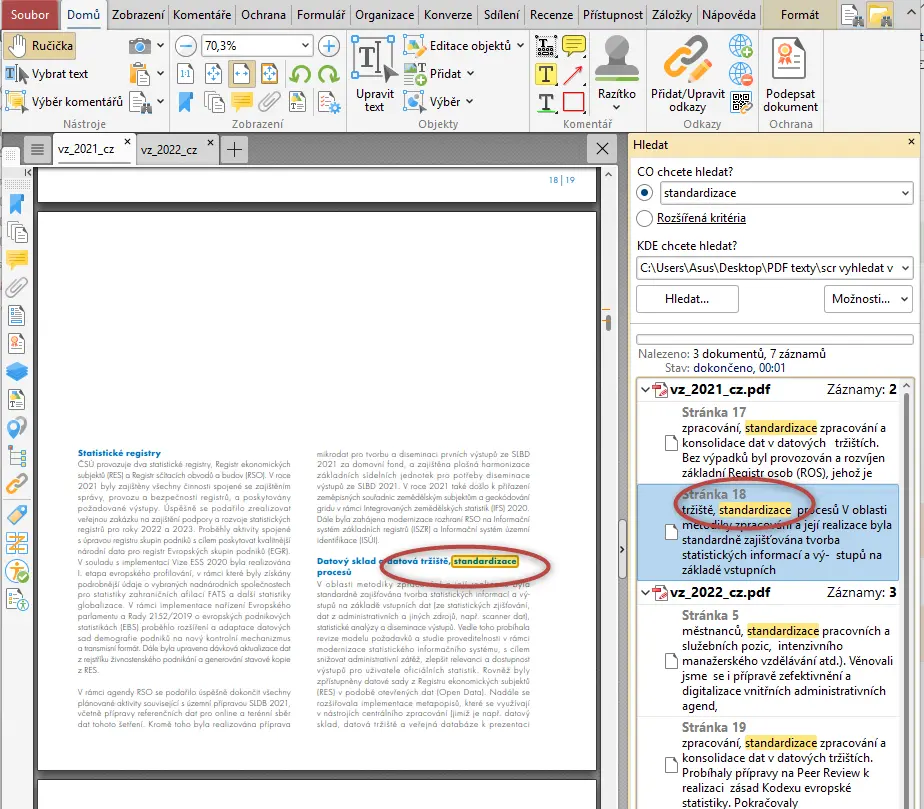
Task: Rotate view clockwise with green arrow
Action: tap(328, 74)
